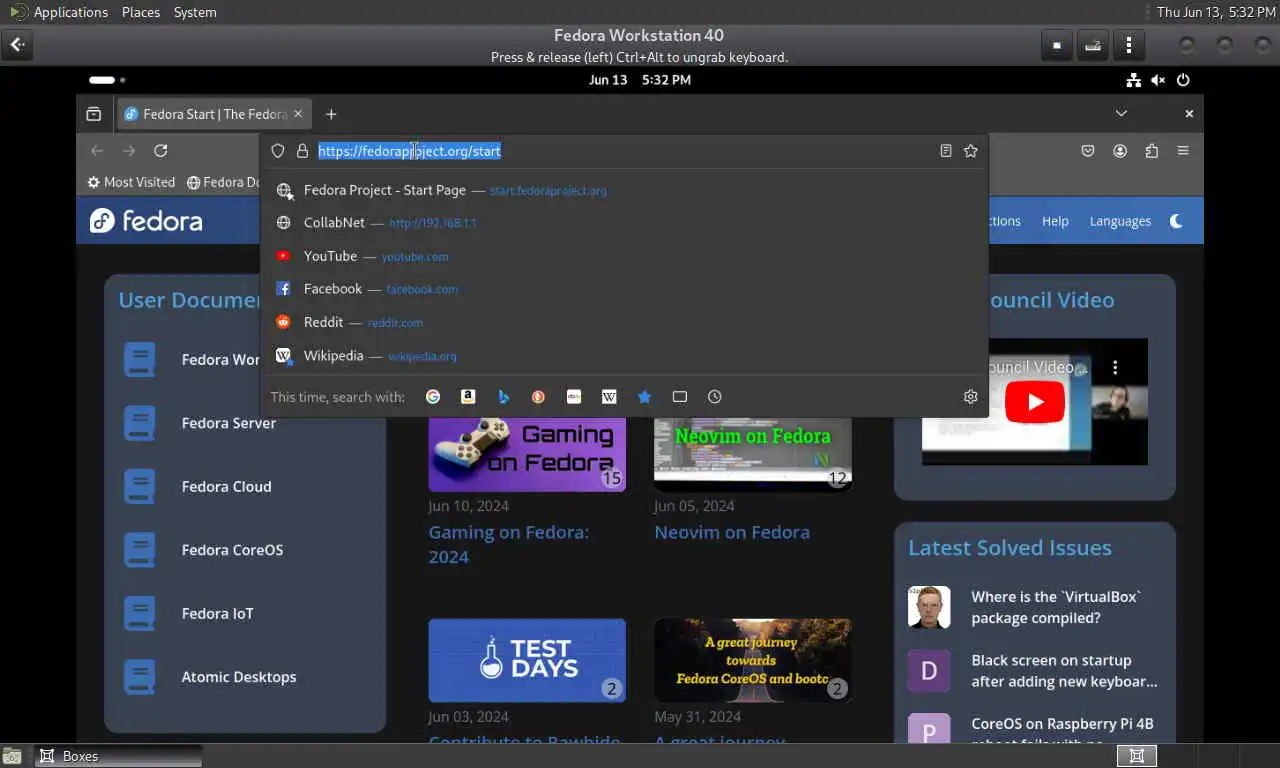Click the tracking protection shield icon
The image size is (1280, 768).
pyautogui.click(x=278, y=151)
